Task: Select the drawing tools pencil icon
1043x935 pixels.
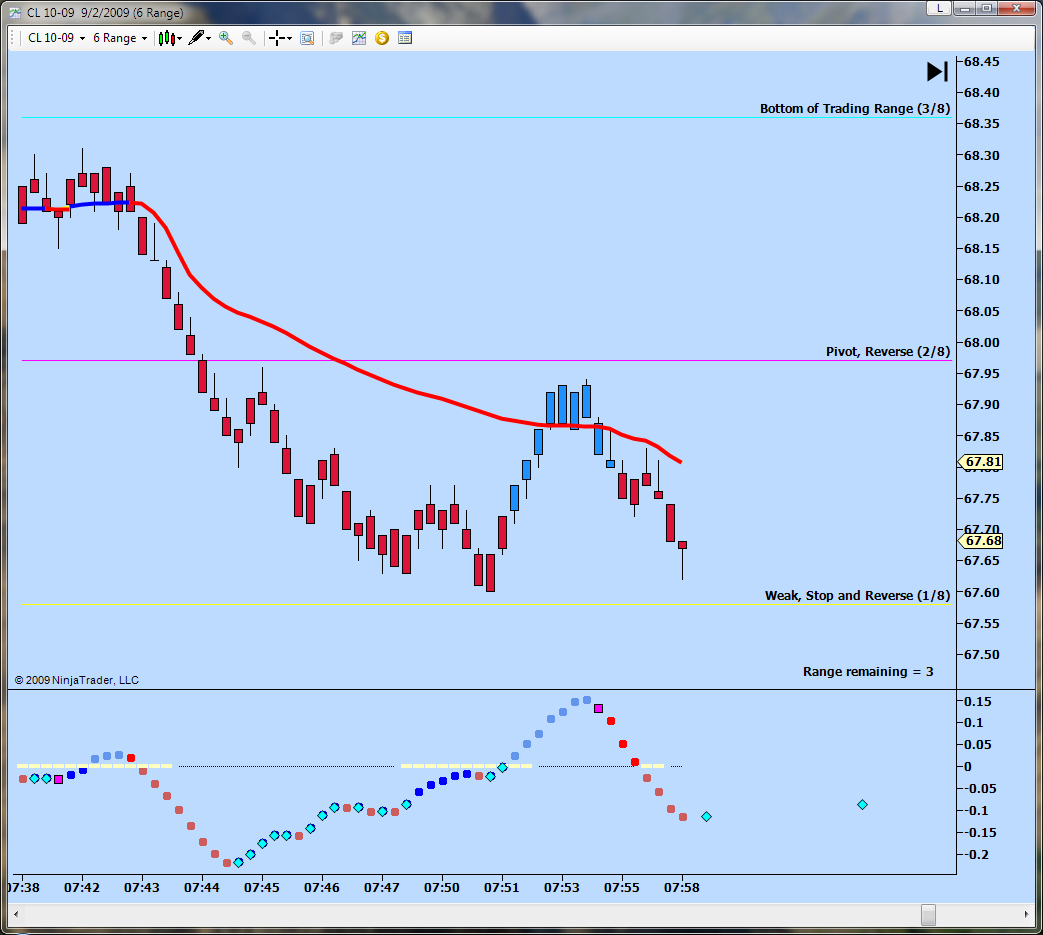Action: pos(196,38)
